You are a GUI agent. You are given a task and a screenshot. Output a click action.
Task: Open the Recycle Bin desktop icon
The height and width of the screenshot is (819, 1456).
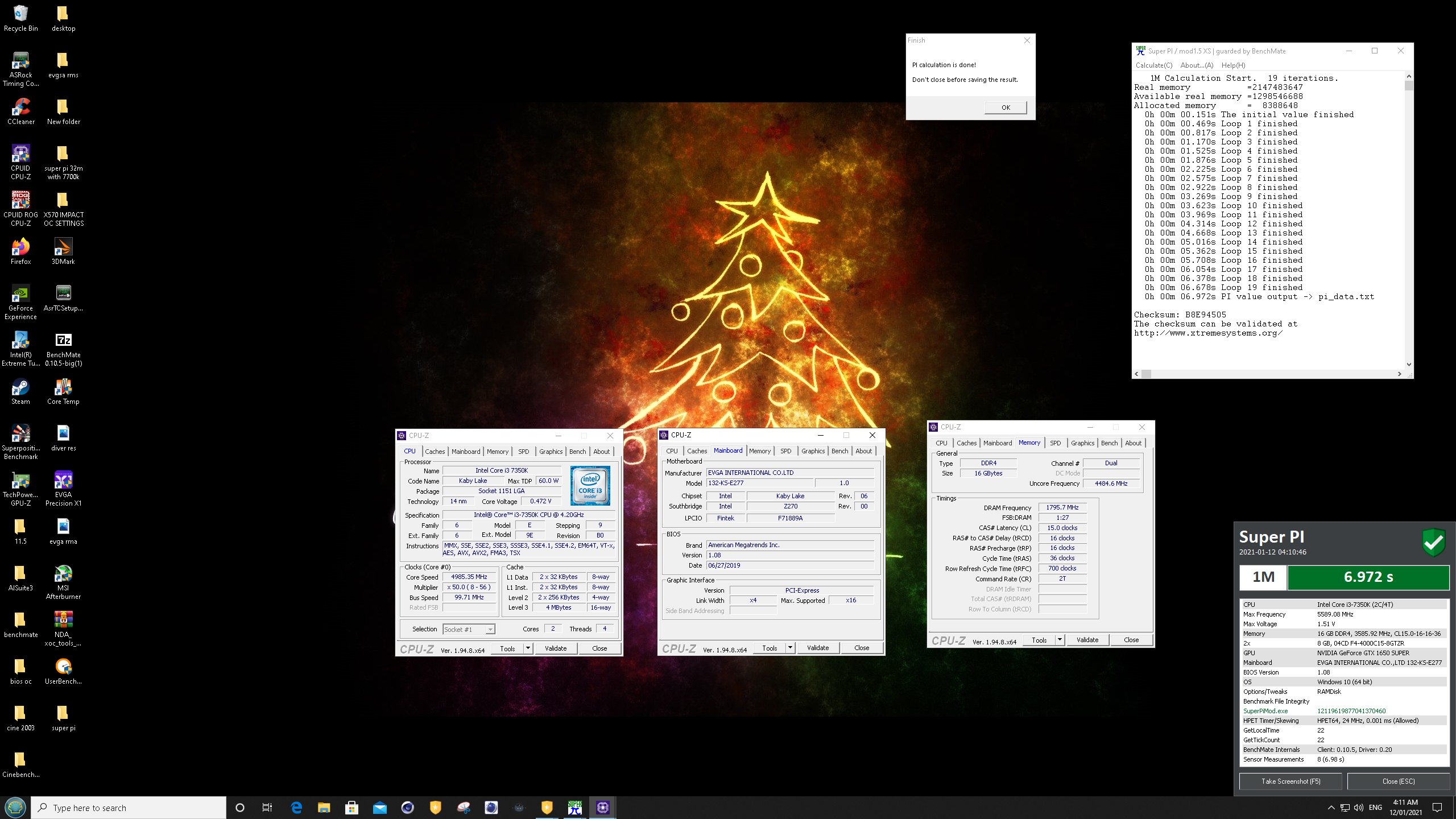pos(20,18)
